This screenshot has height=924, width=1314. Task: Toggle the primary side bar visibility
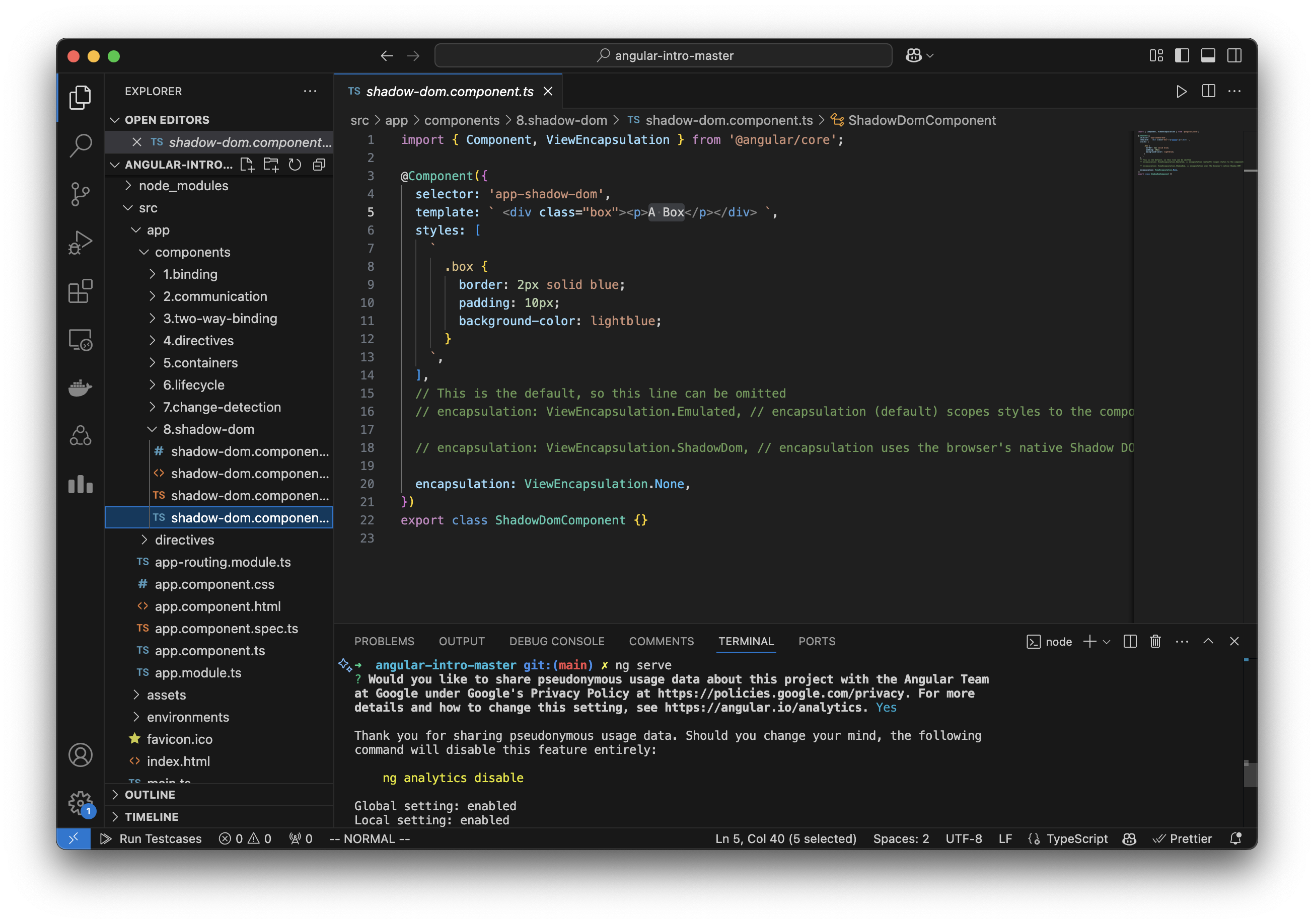click(1182, 55)
